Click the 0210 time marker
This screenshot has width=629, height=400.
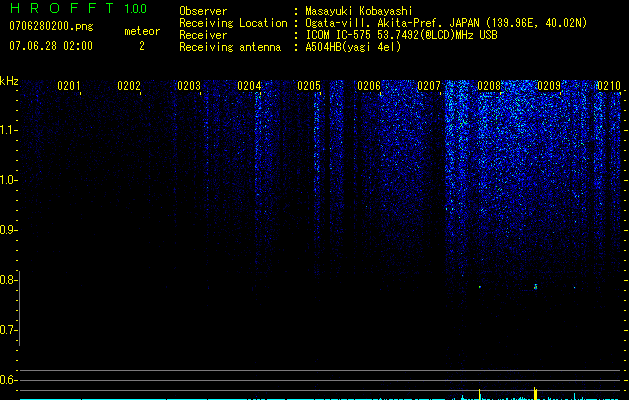click(609, 86)
